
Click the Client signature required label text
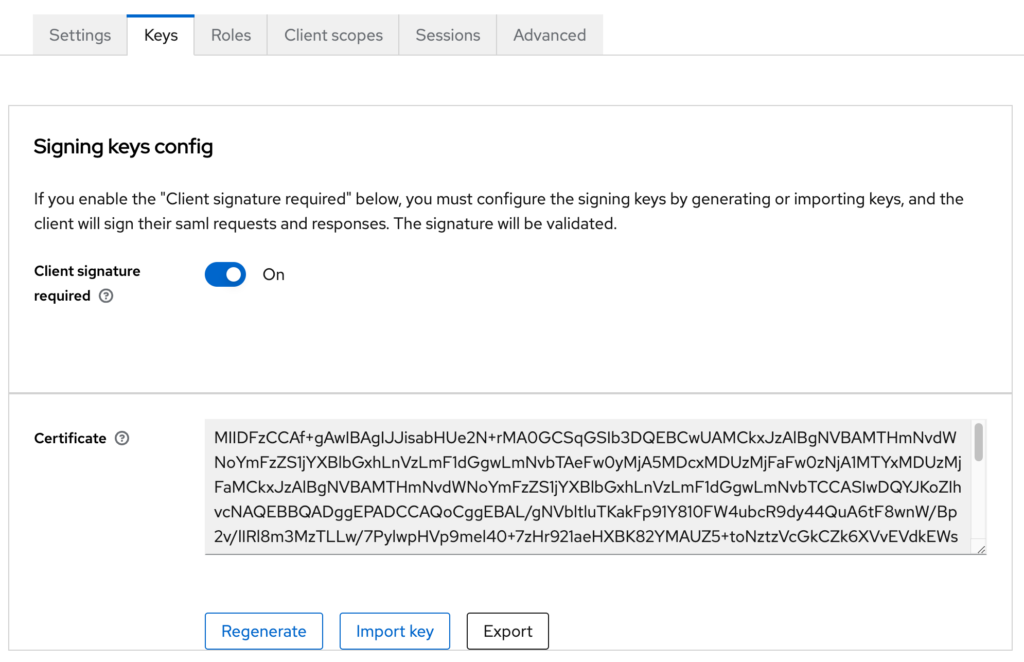pos(87,283)
